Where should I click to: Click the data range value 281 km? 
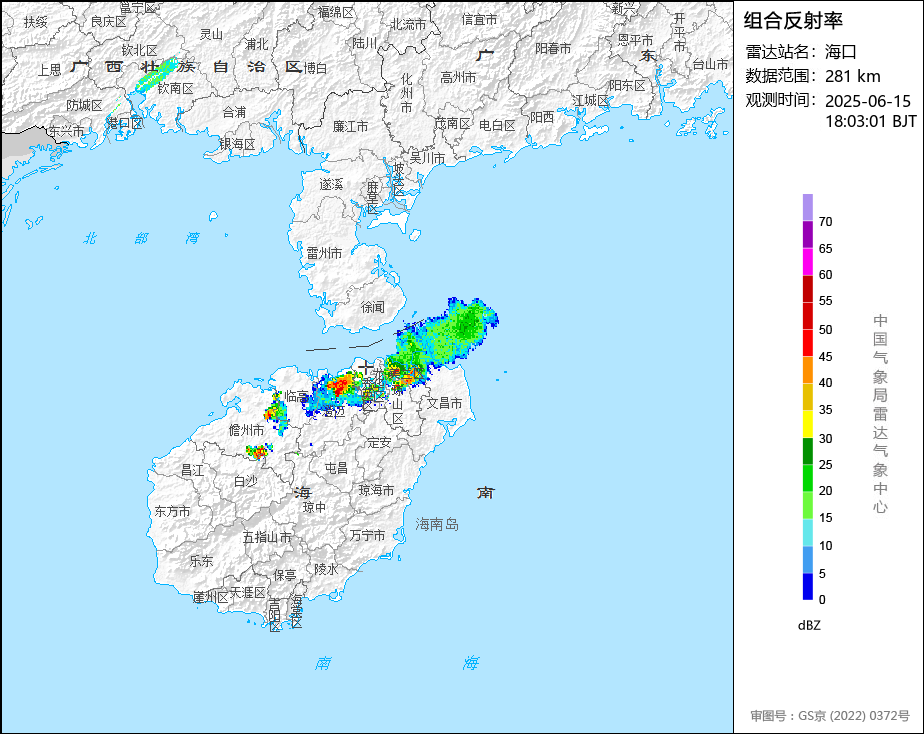(x=853, y=77)
